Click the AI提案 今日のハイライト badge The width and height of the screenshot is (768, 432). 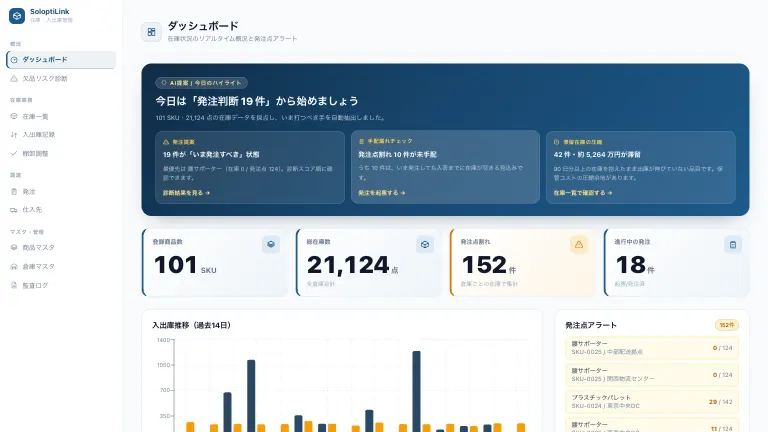coord(201,83)
